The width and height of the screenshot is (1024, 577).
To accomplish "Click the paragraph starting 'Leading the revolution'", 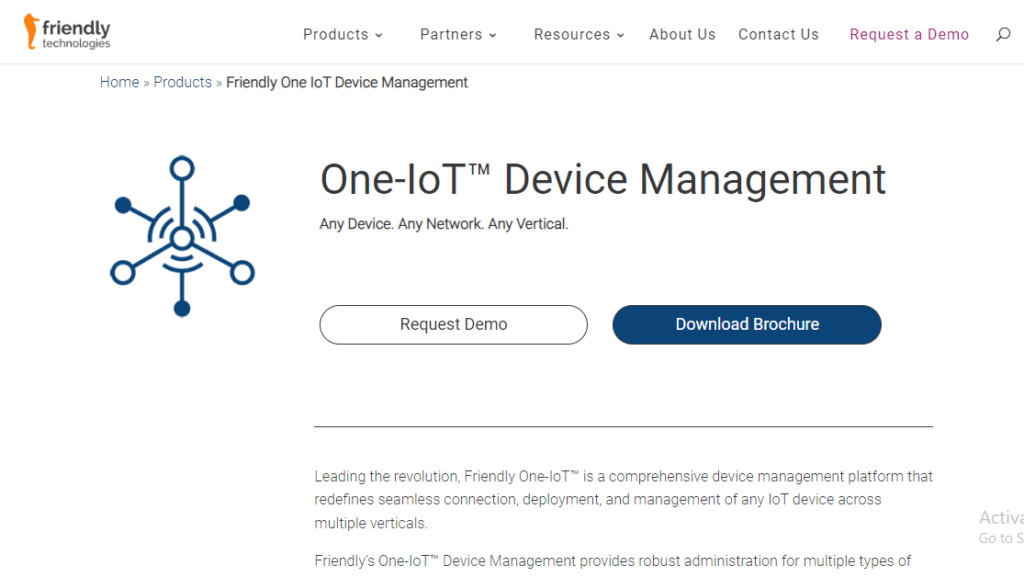I will click(624, 500).
